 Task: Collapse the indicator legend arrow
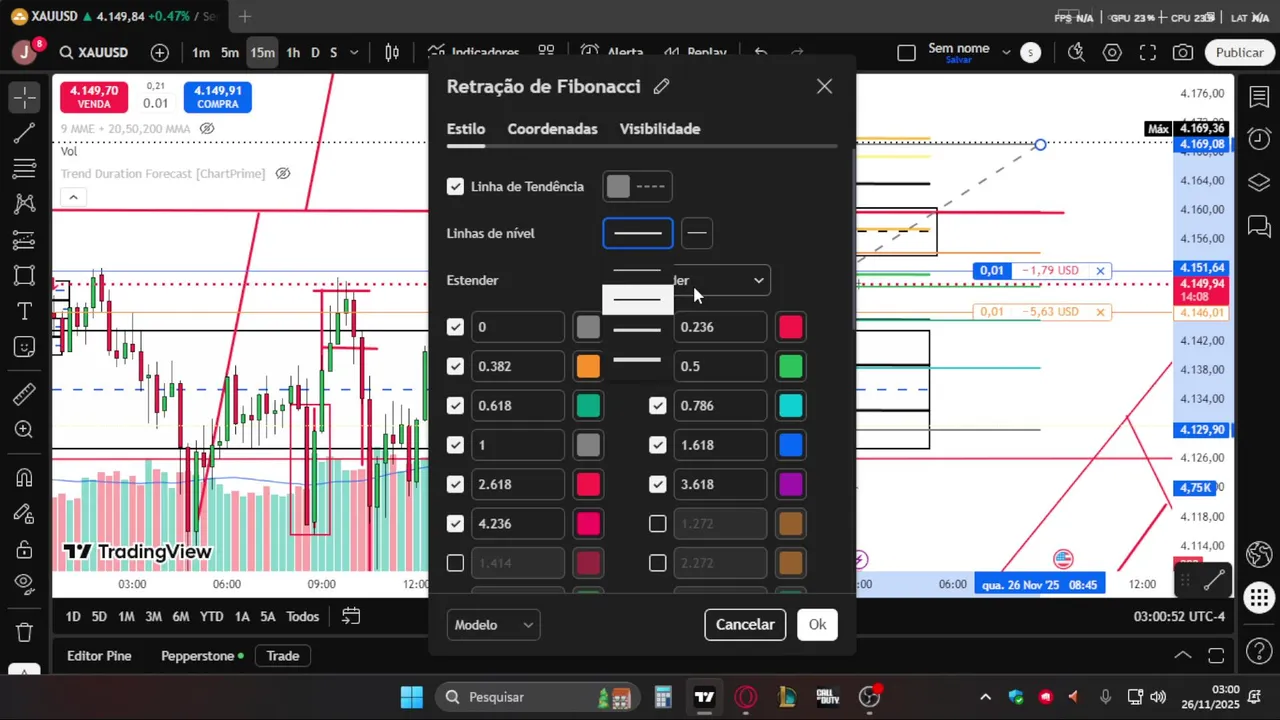pos(73,198)
